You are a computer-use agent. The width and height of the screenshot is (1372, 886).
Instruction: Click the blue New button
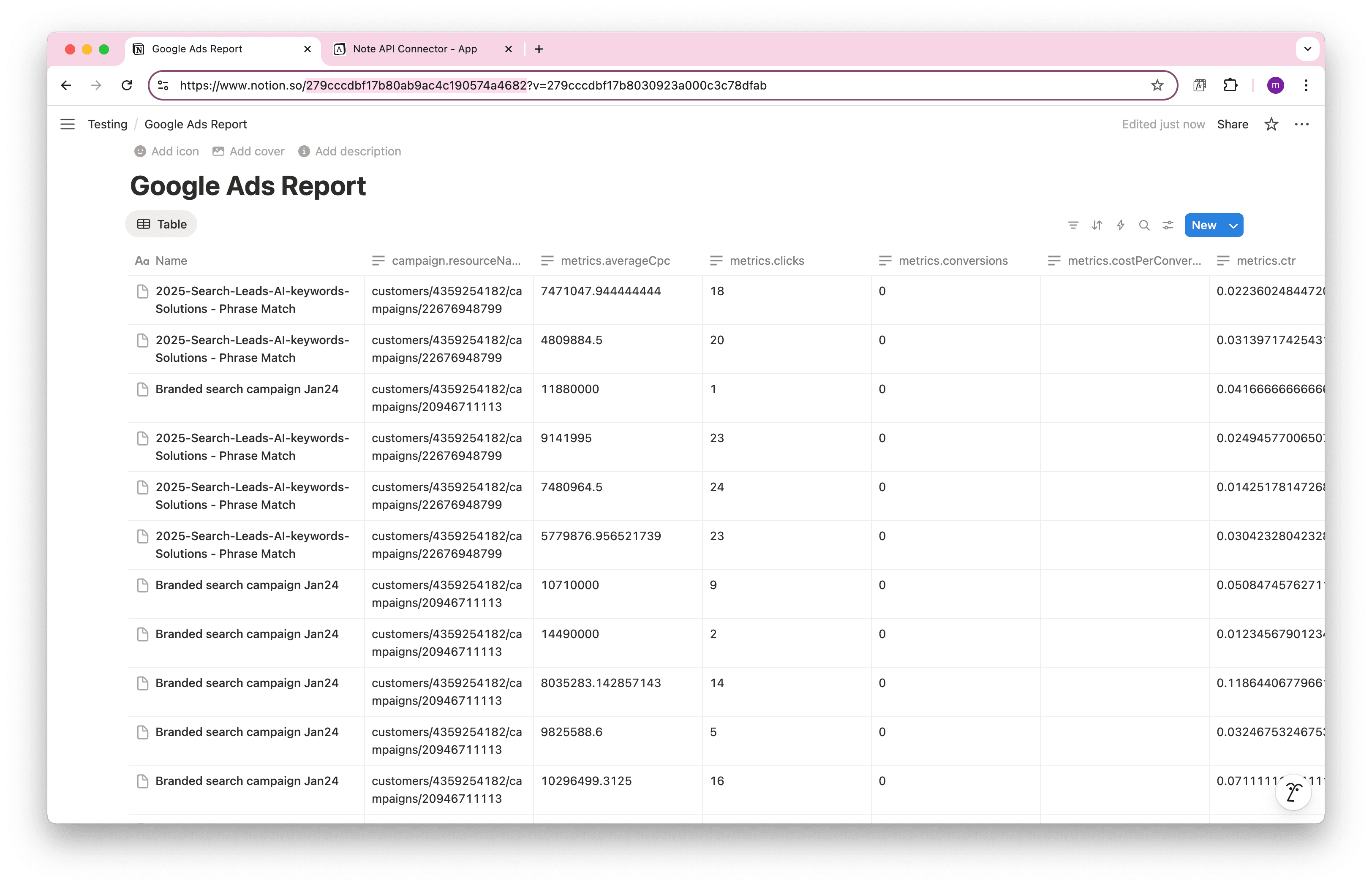pyautogui.click(x=1204, y=225)
